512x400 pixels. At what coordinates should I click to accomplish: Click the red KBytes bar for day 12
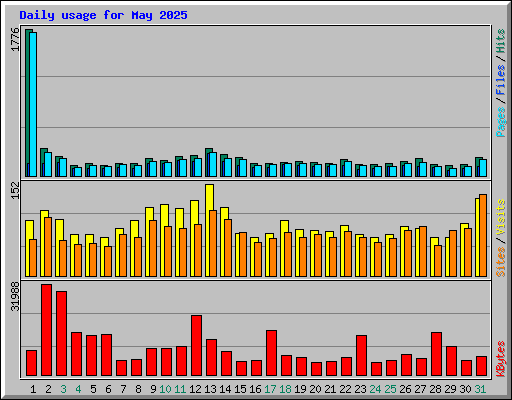196,346
